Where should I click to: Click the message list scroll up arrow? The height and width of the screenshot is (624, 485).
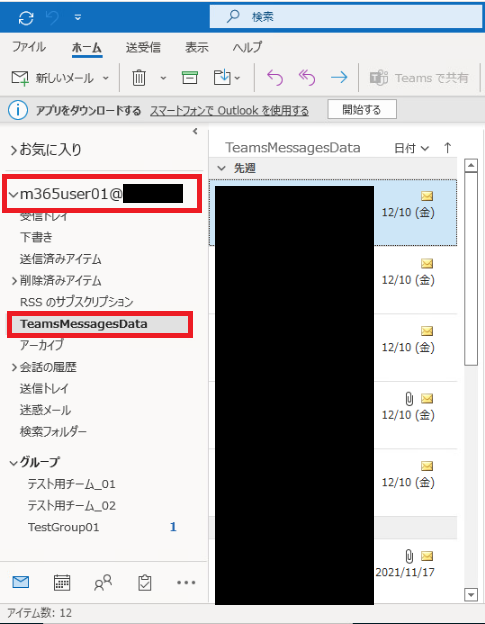(x=471, y=165)
